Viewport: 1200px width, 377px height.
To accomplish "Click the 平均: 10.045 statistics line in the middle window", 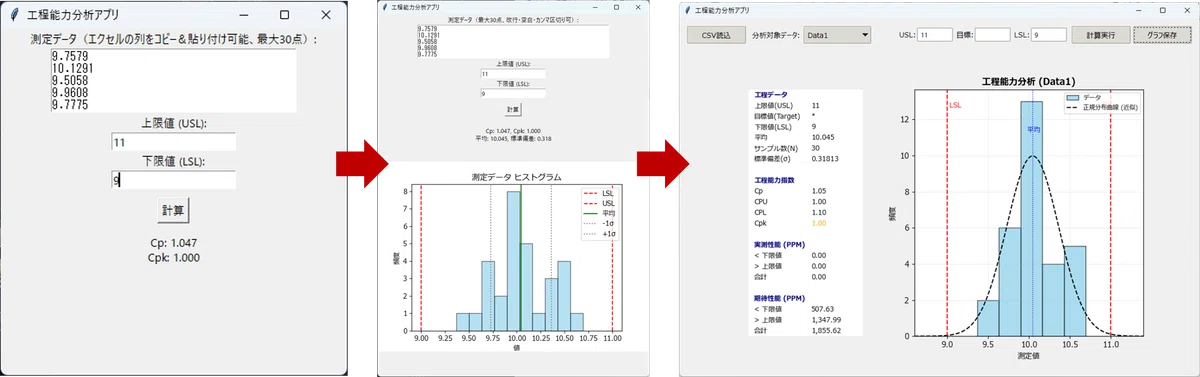I will coord(512,138).
